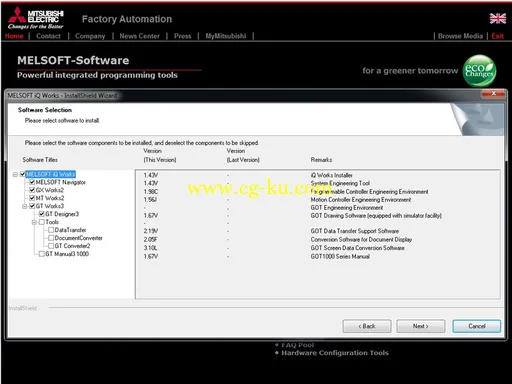Viewport: 512px width, 384px height.
Task: Select the GX Works2 tree label
Action: [x=50, y=190]
